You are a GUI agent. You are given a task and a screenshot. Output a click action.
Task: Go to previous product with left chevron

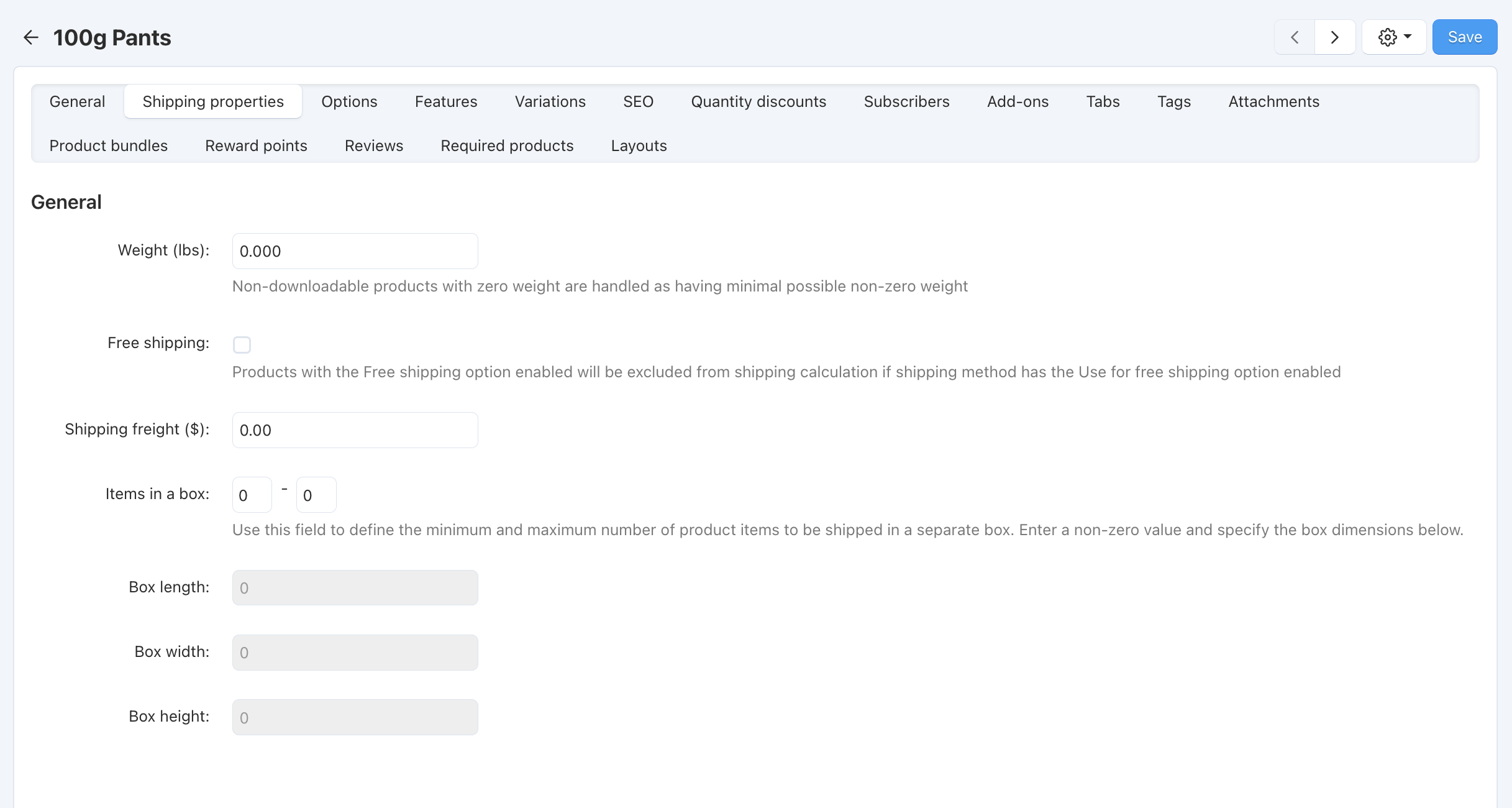point(1295,37)
